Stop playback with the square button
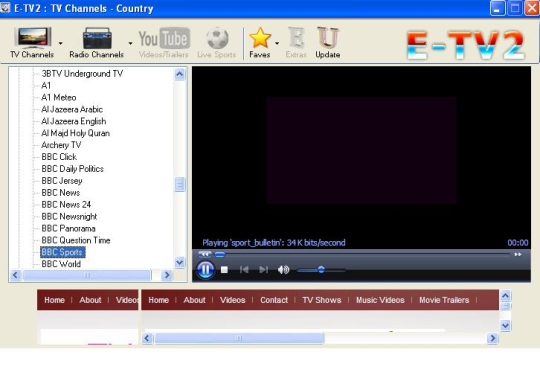 224,270
